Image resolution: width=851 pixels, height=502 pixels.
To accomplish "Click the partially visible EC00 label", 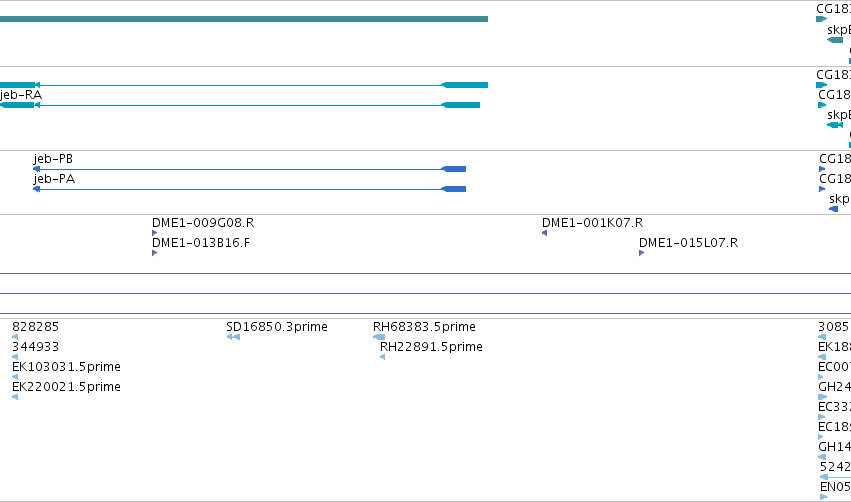I will click(834, 367).
